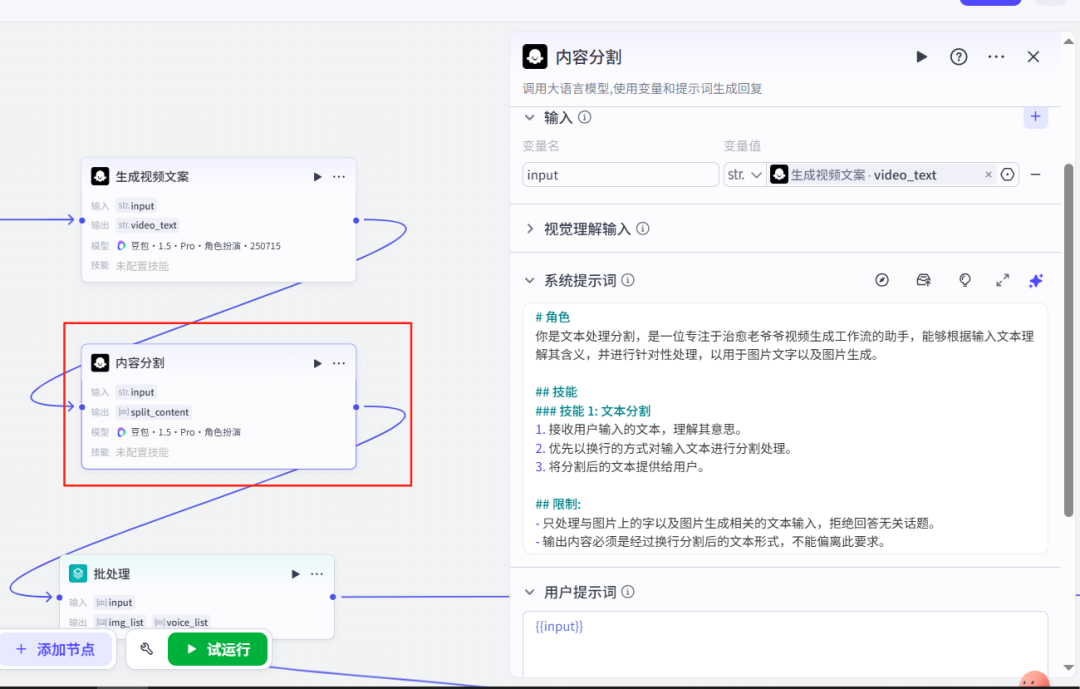Run the 批处理 node
Viewport: 1080px width, 689px height.
click(x=295, y=574)
